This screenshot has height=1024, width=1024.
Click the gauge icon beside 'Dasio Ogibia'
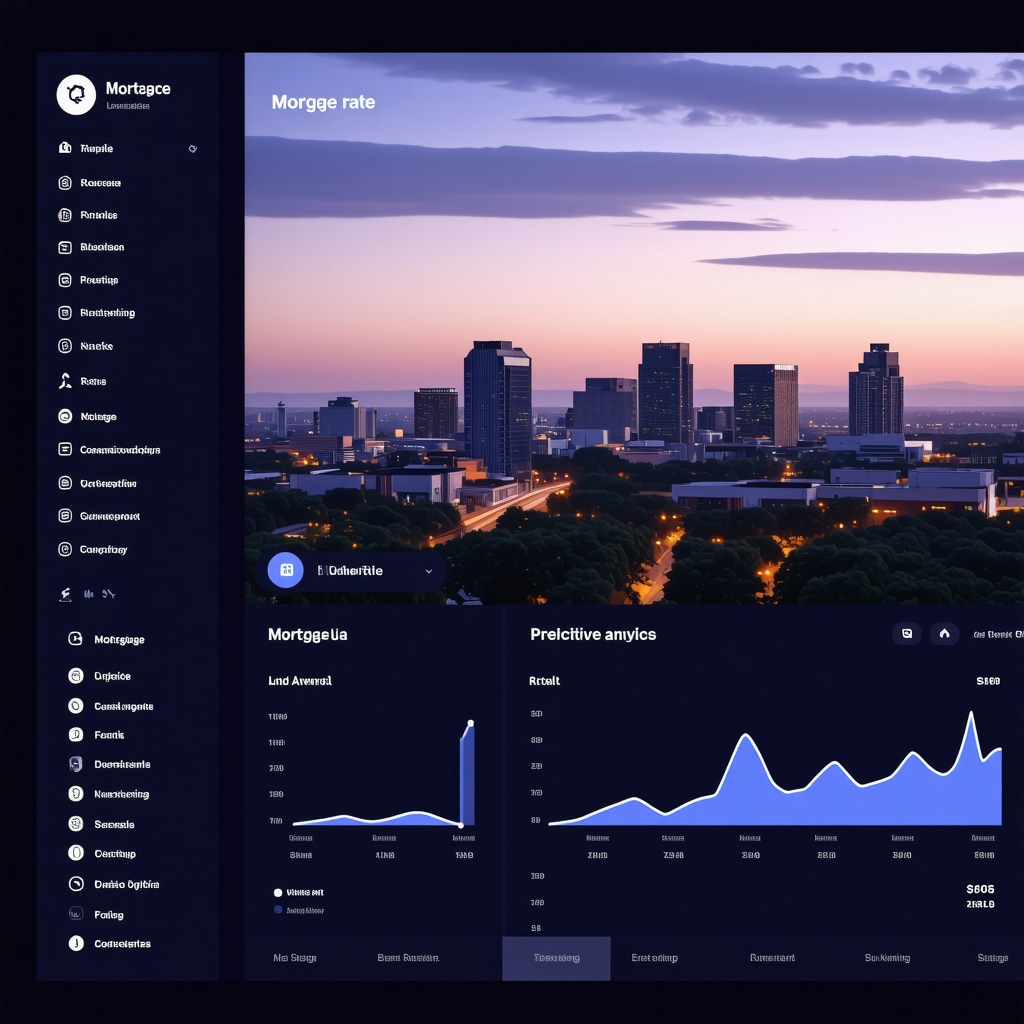(x=76, y=884)
